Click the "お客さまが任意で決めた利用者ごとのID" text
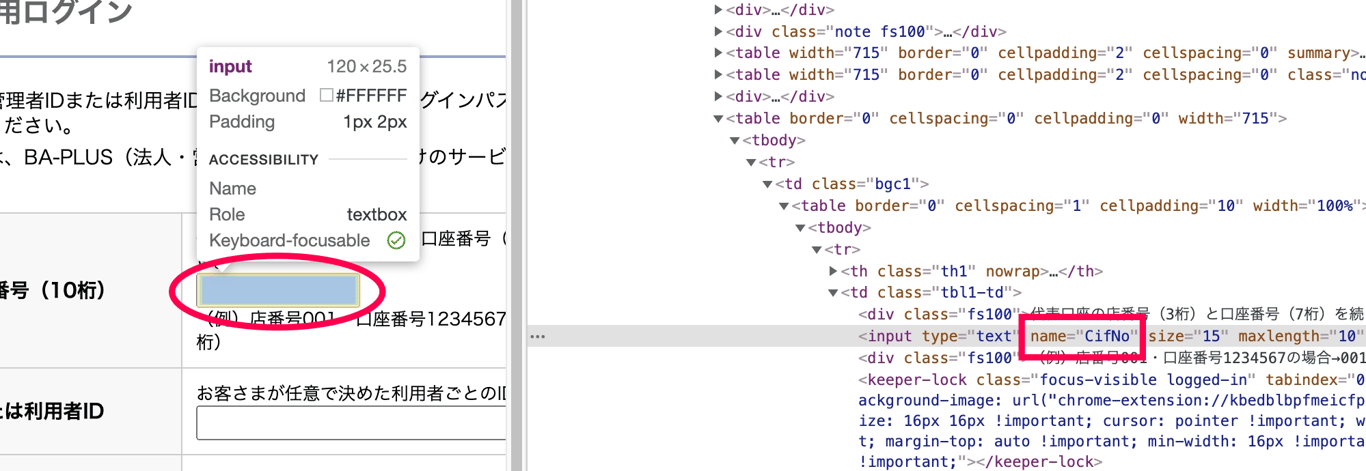This screenshot has height=471, width=1366. coord(351,393)
